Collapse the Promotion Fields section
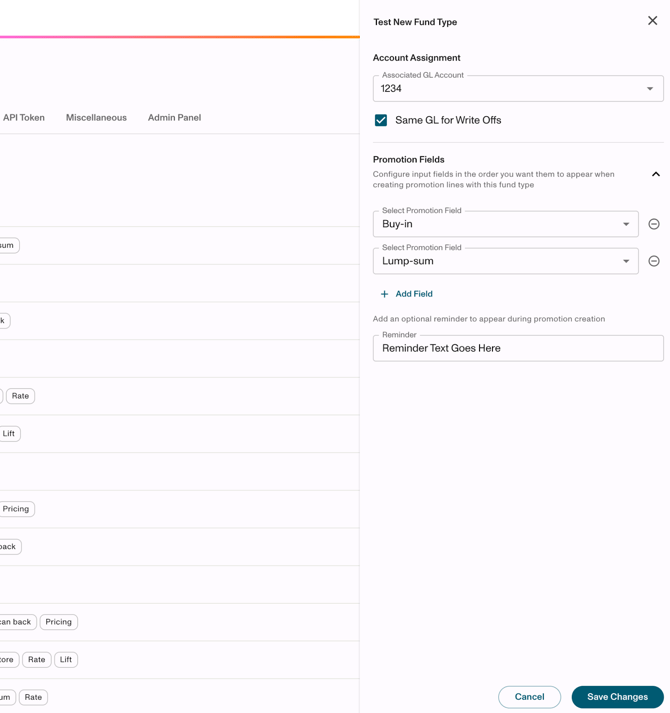 click(655, 174)
